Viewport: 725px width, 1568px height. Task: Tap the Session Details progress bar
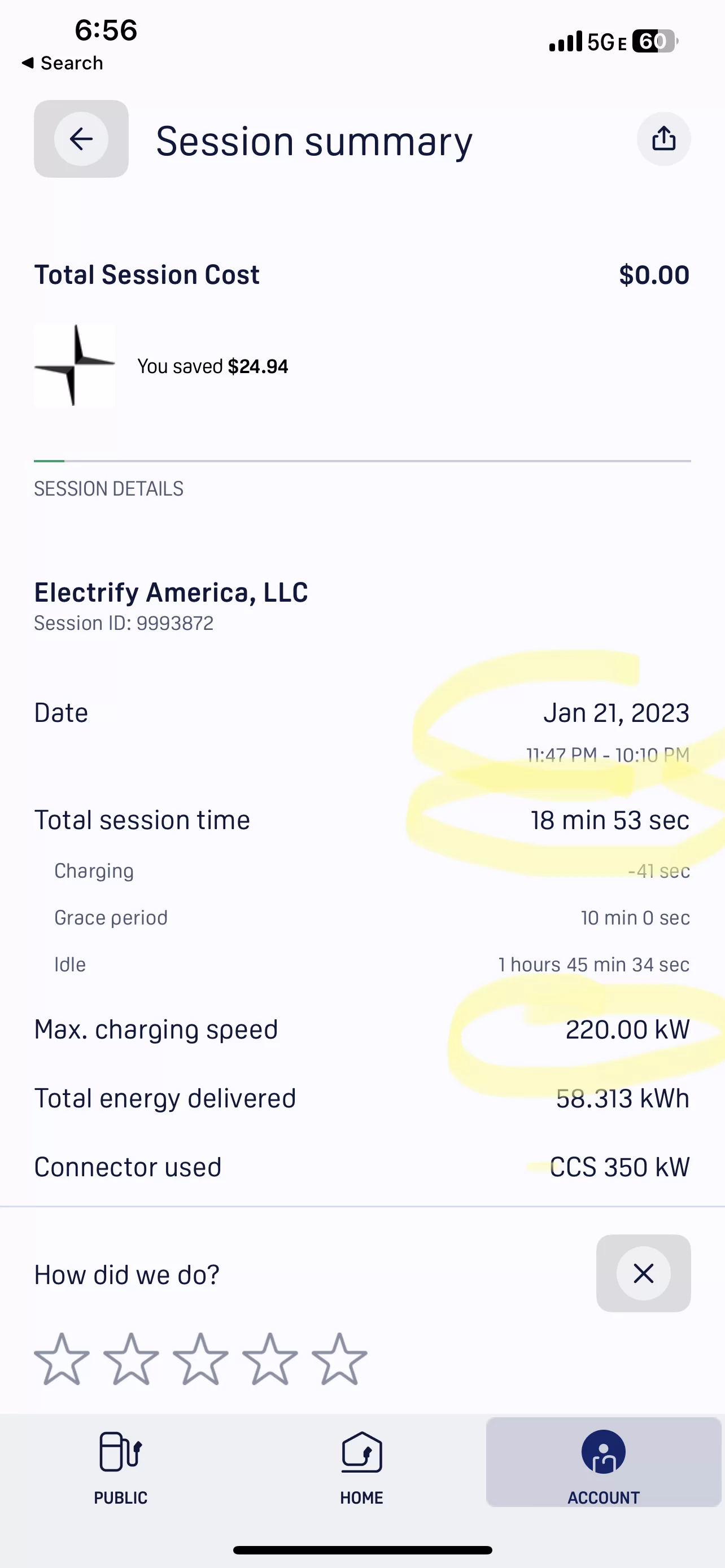362,461
